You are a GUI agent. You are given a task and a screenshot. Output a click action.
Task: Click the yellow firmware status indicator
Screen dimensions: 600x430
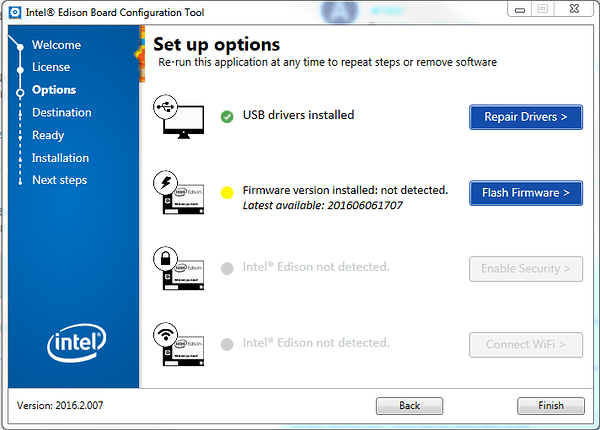click(227, 192)
